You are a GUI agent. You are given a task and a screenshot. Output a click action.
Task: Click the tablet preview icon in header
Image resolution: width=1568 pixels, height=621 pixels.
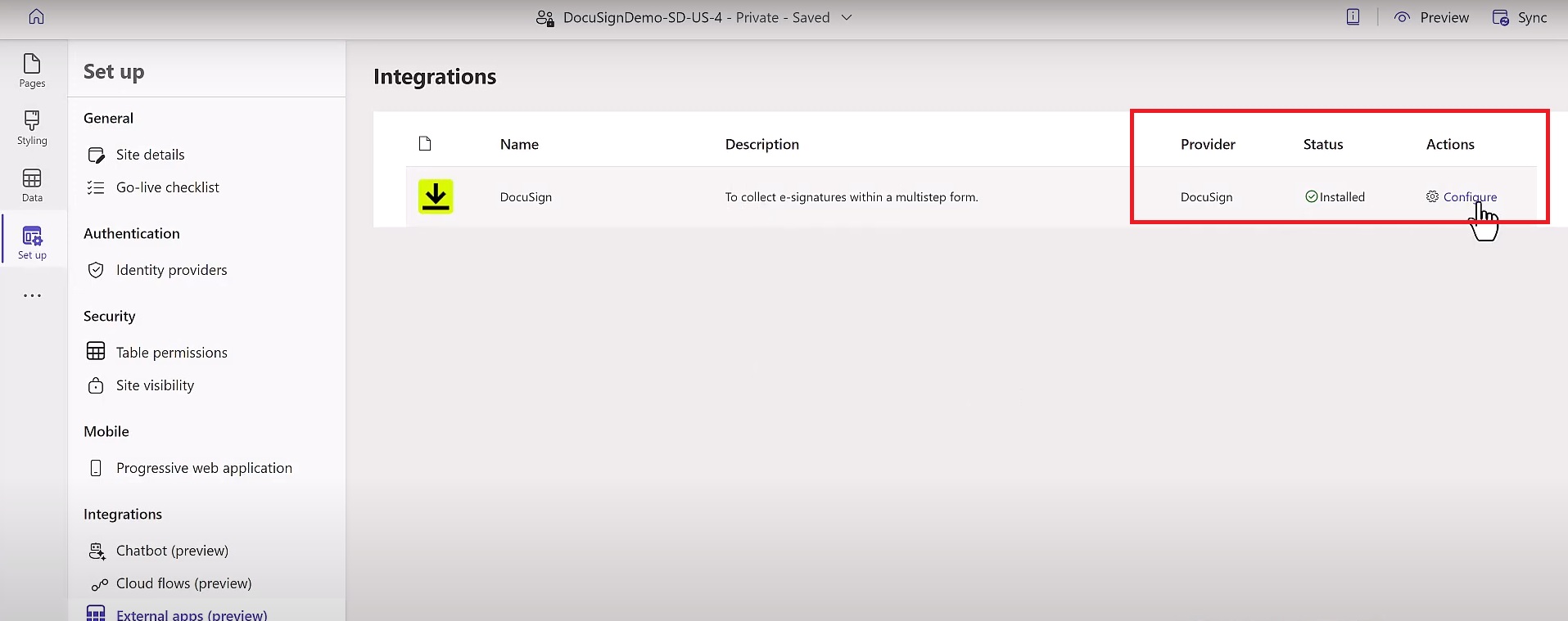pyautogui.click(x=1353, y=17)
